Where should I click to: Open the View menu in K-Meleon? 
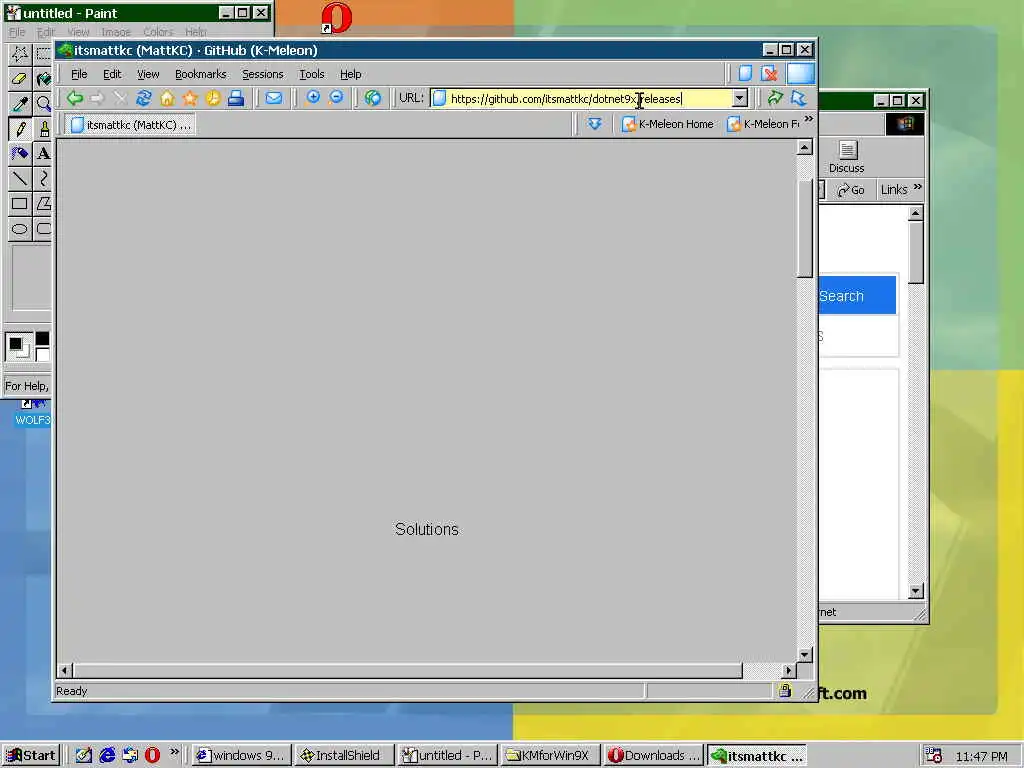148,74
